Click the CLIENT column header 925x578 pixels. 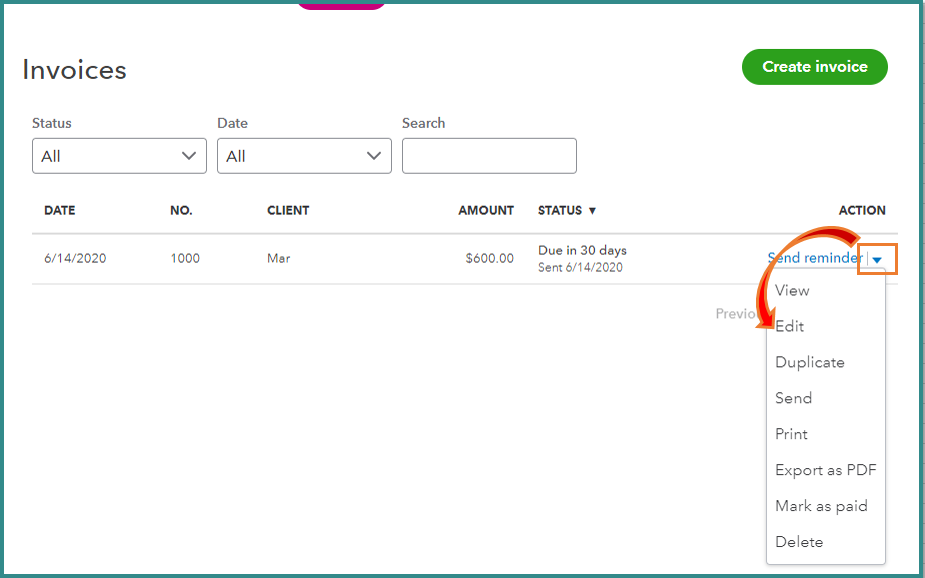(x=288, y=211)
